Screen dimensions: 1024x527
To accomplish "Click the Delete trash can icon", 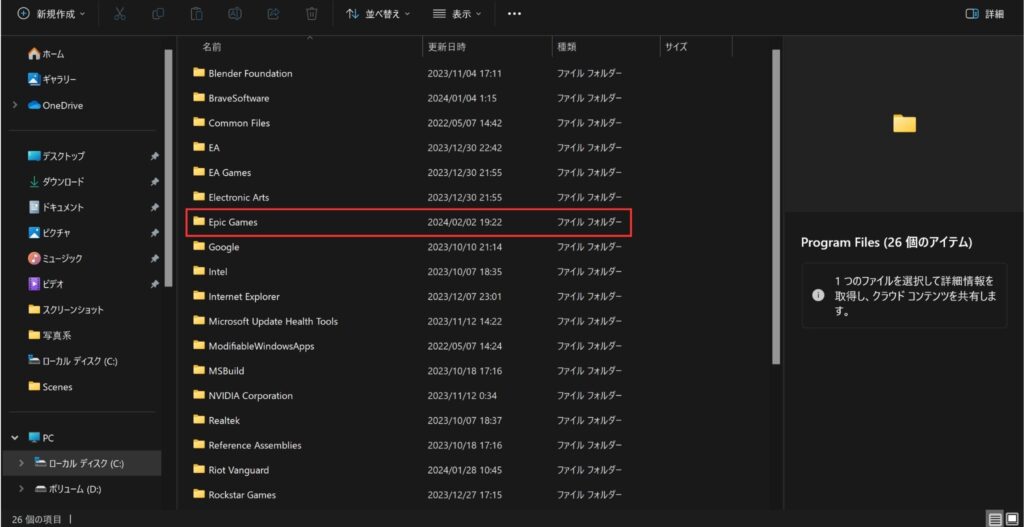I will pyautogui.click(x=312, y=14).
